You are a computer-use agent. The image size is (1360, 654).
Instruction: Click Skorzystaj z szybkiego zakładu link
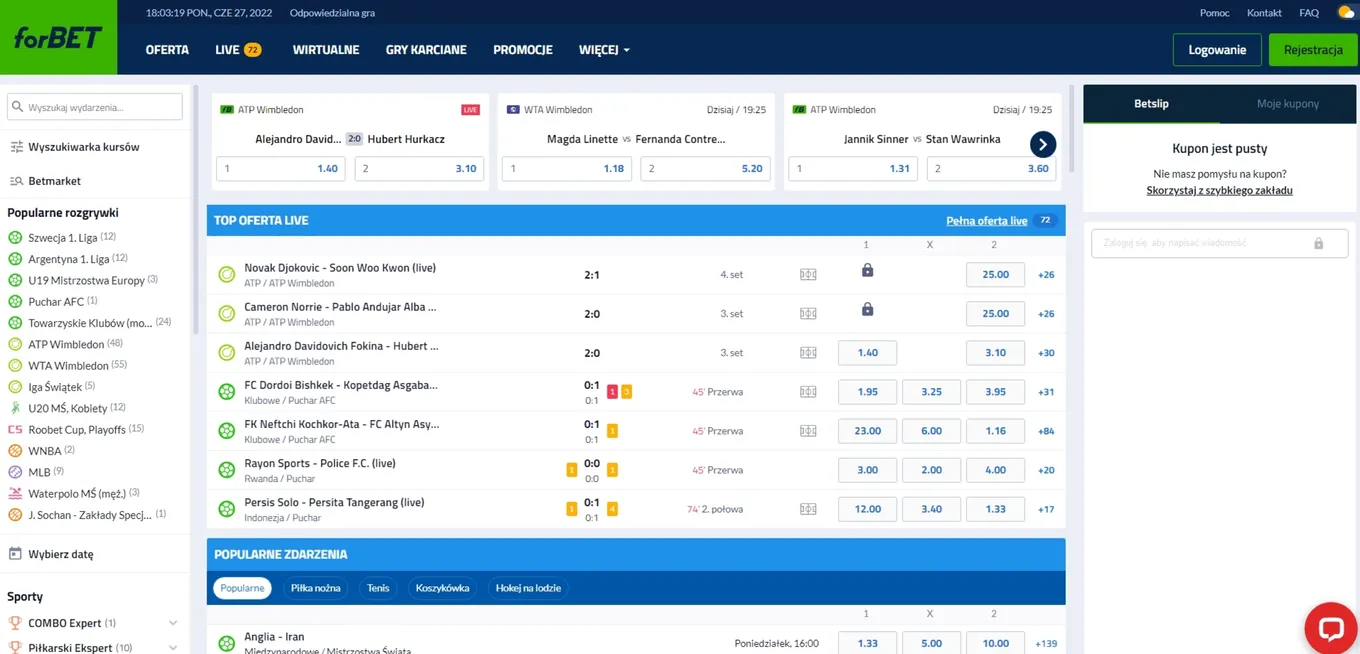coord(1219,190)
